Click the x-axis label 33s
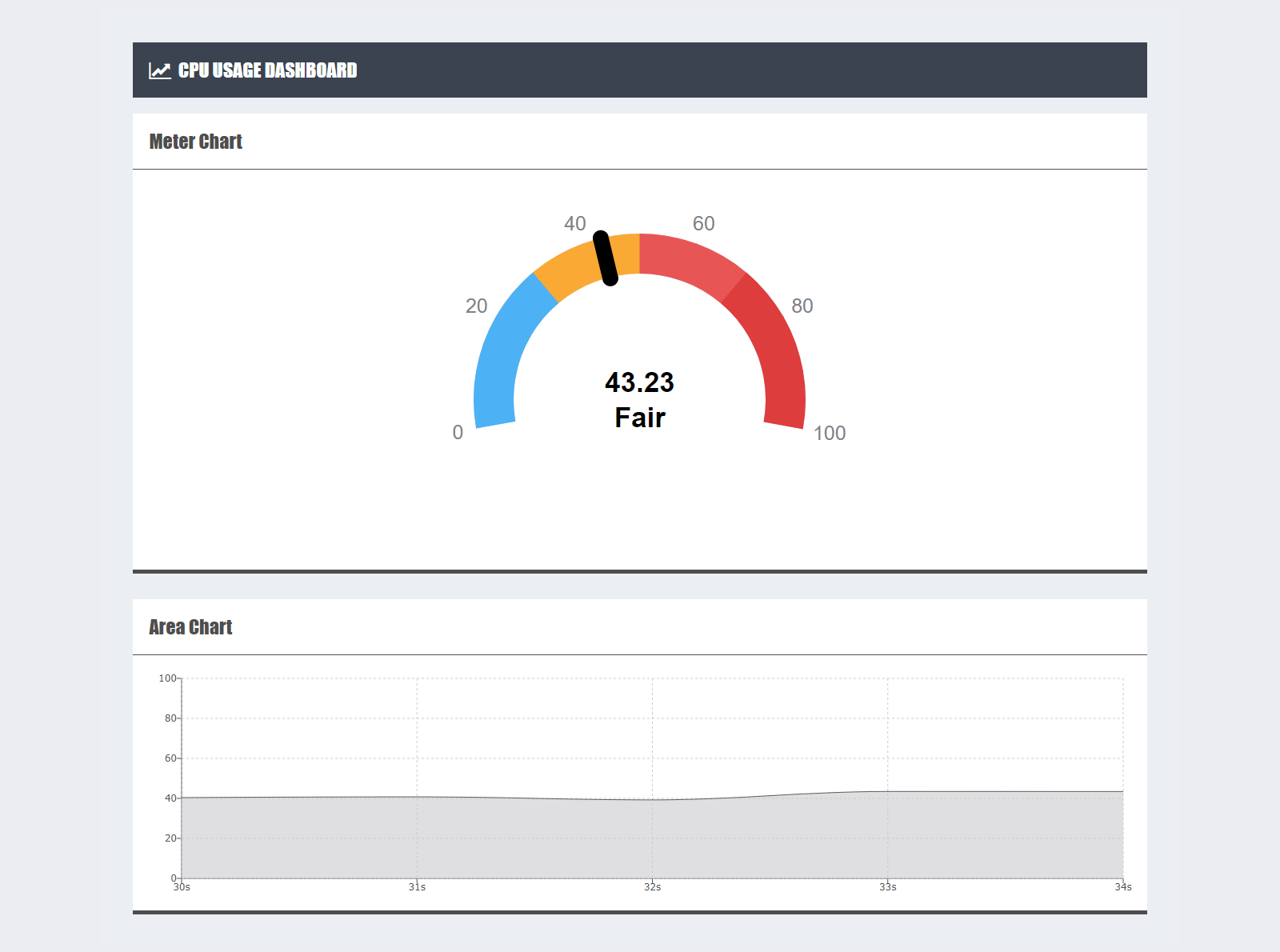 887,887
